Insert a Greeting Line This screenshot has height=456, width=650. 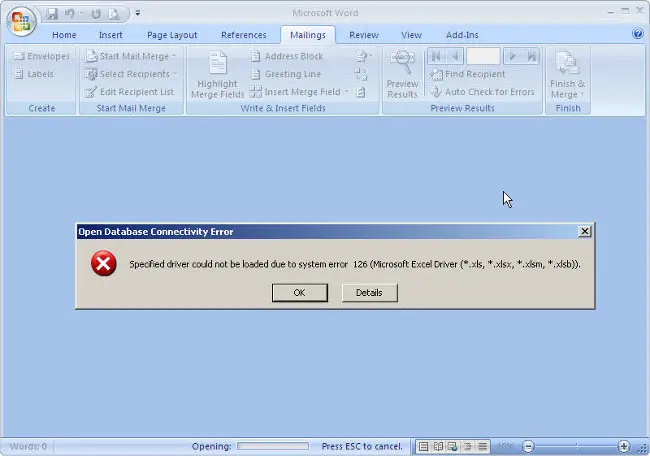click(286, 74)
